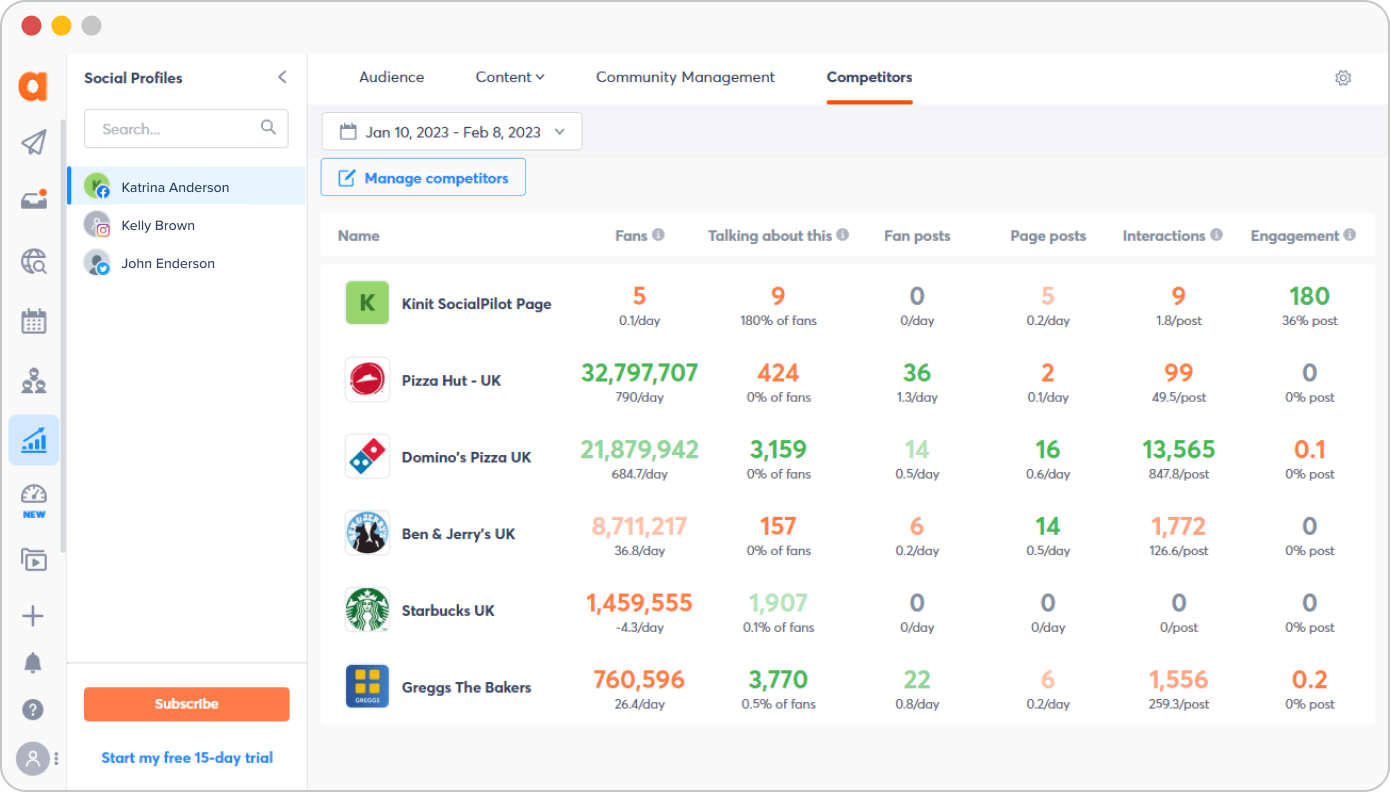Click the Manage competitors button
The image size is (1390, 792).
point(423,178)
